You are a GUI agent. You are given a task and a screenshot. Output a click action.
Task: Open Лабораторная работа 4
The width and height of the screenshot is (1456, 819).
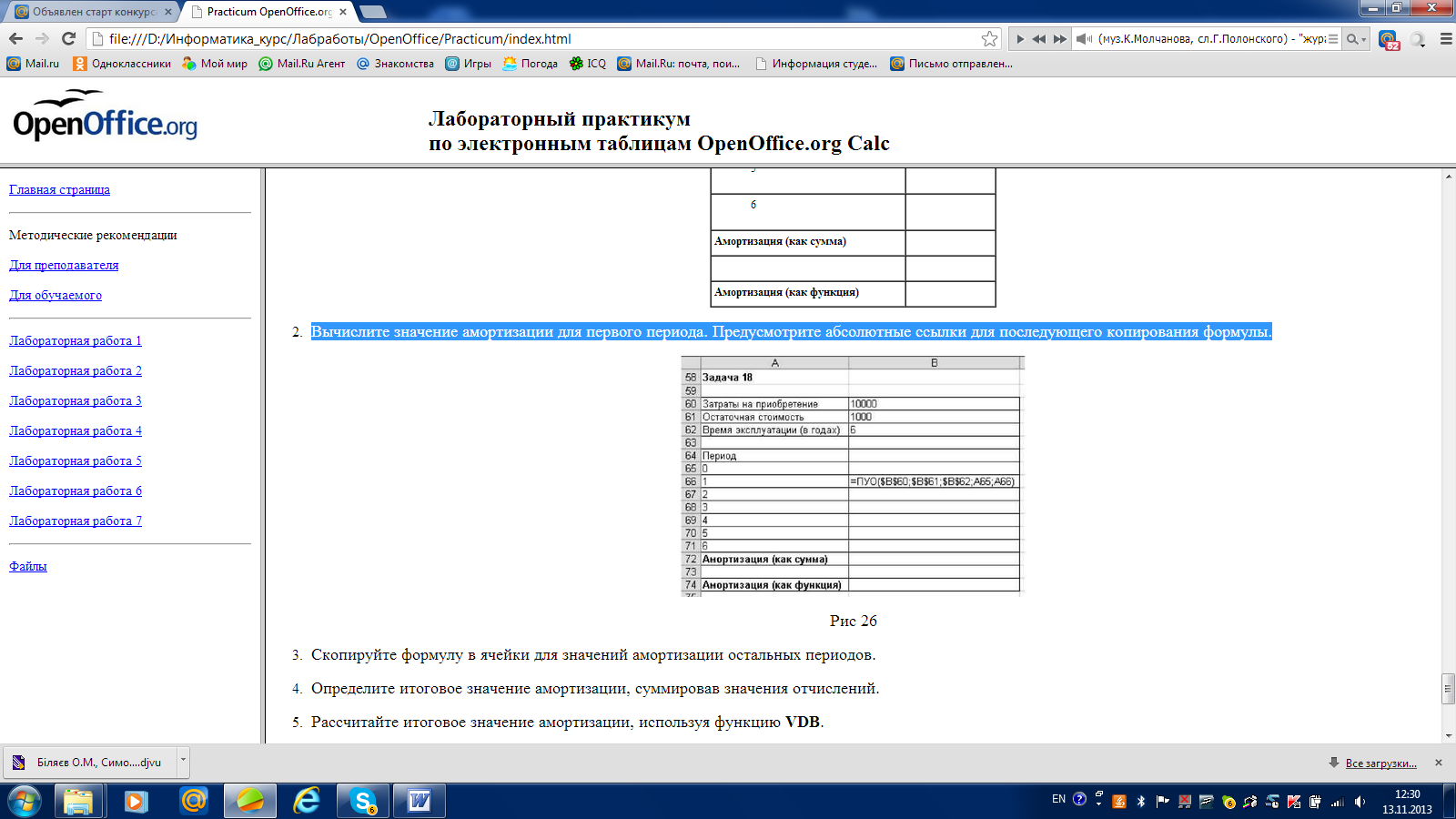coord(76,430)
